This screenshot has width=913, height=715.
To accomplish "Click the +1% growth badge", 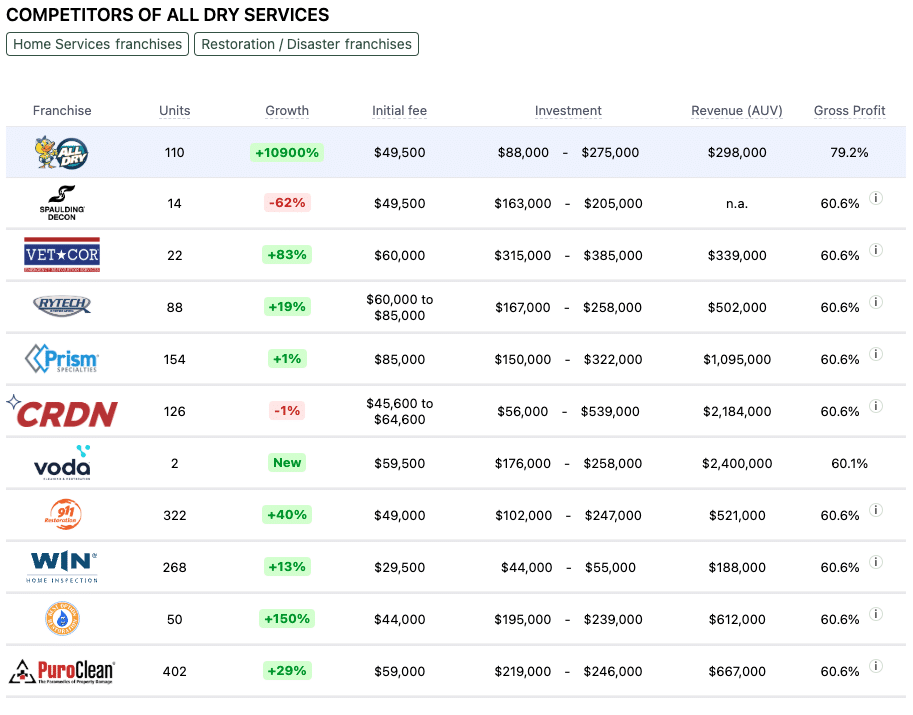I will click(x=287, y=359).
